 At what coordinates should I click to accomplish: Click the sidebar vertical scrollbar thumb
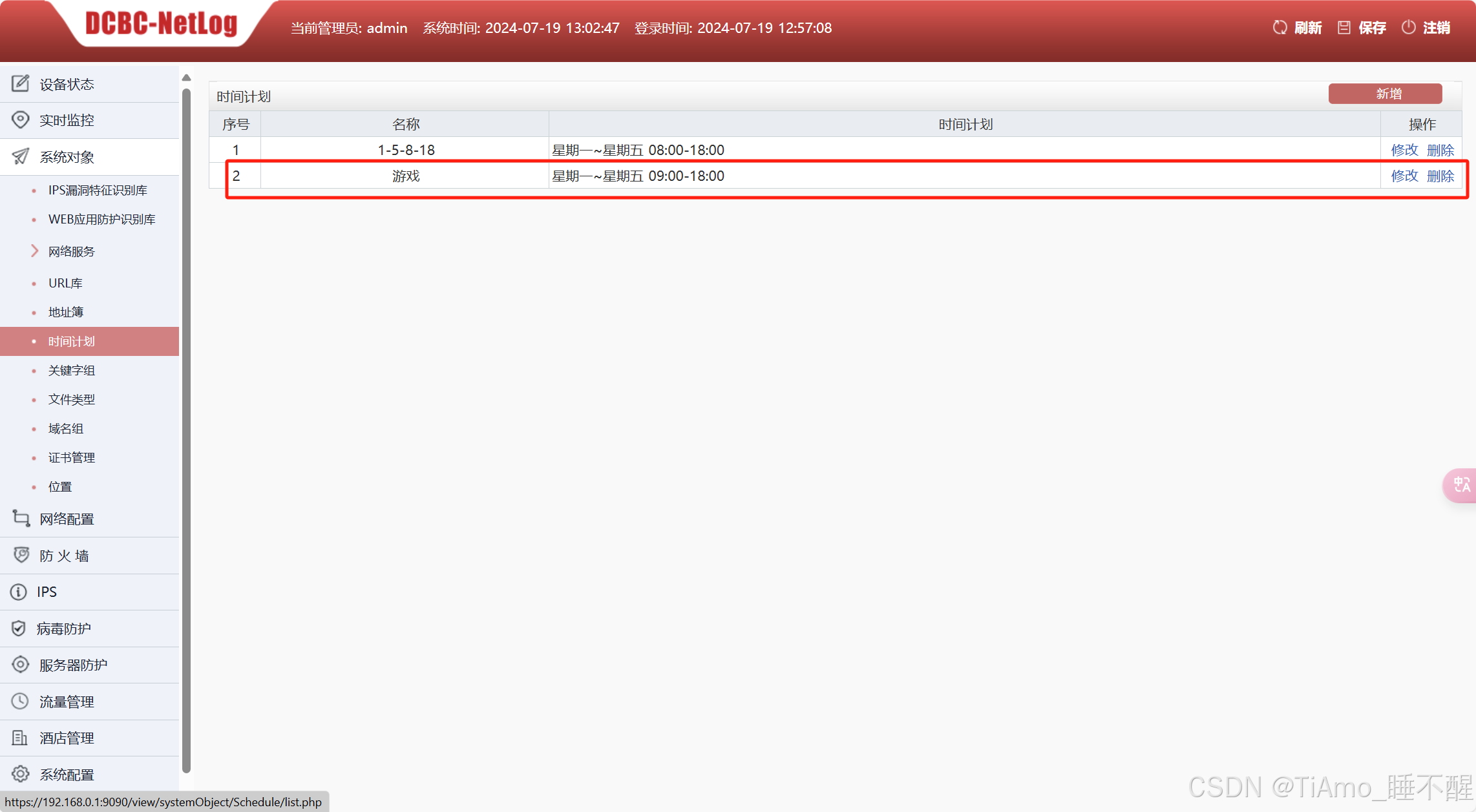point(186,430)
